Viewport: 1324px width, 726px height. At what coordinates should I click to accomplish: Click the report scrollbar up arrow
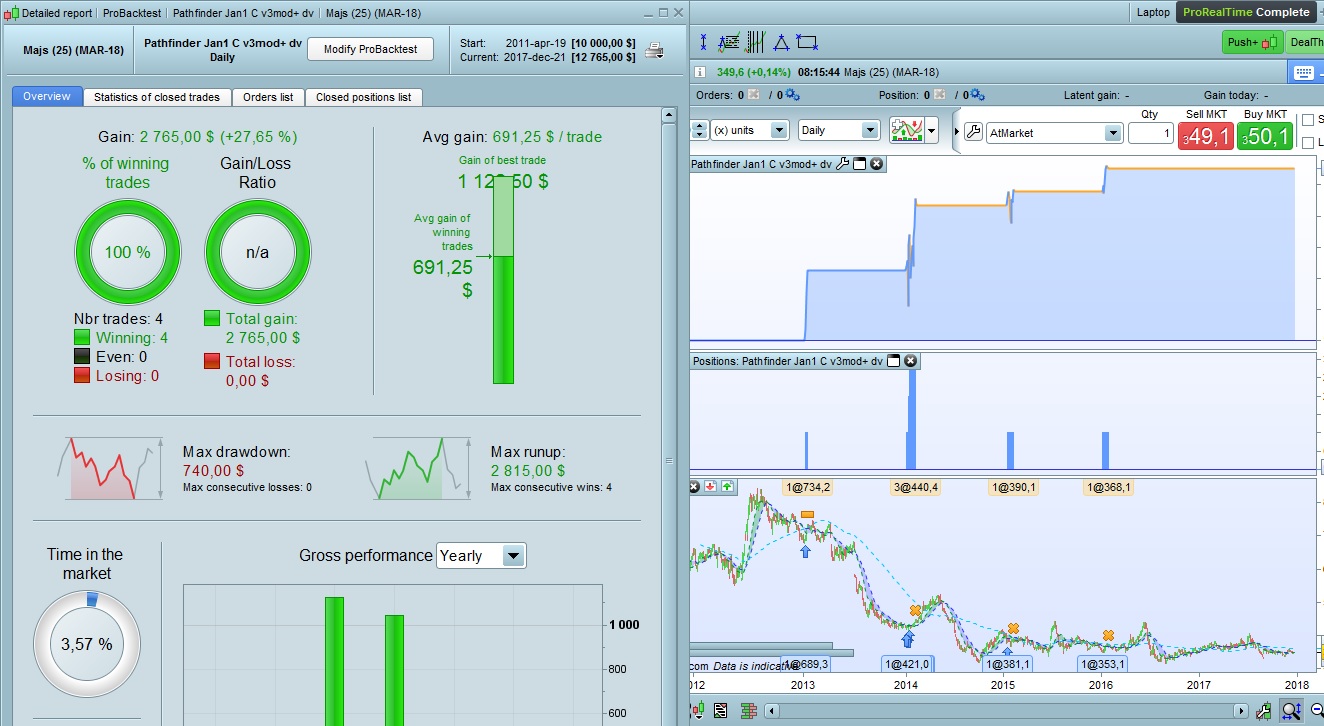[669, 116]
